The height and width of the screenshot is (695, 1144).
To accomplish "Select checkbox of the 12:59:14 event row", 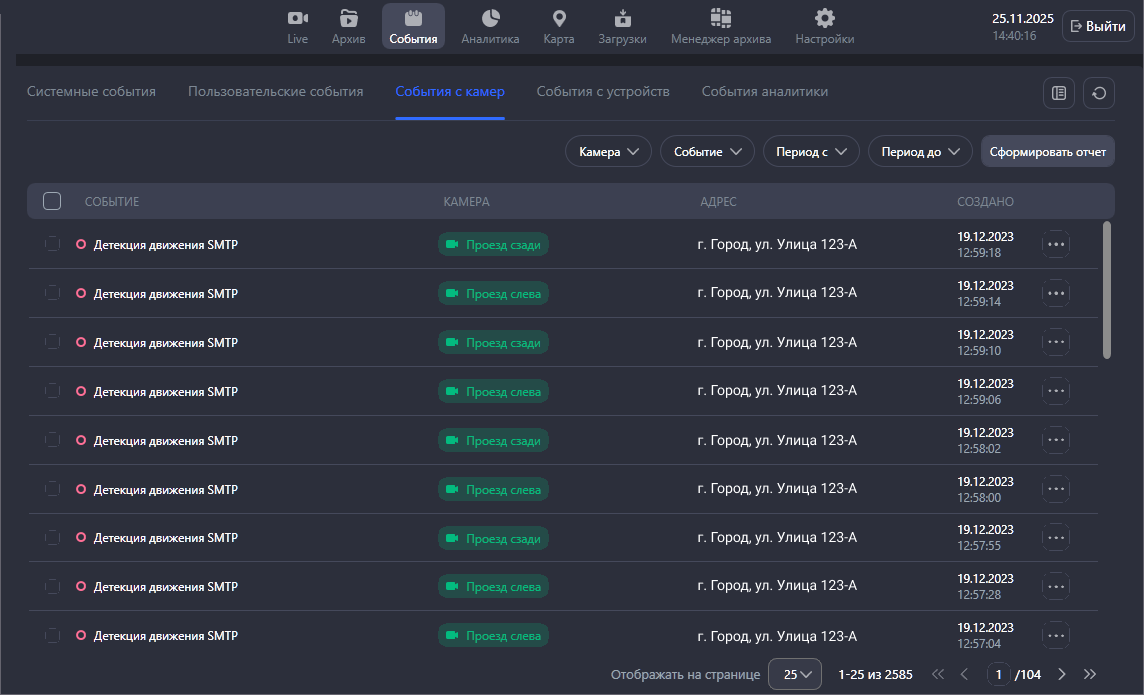I will coord(52,293).
